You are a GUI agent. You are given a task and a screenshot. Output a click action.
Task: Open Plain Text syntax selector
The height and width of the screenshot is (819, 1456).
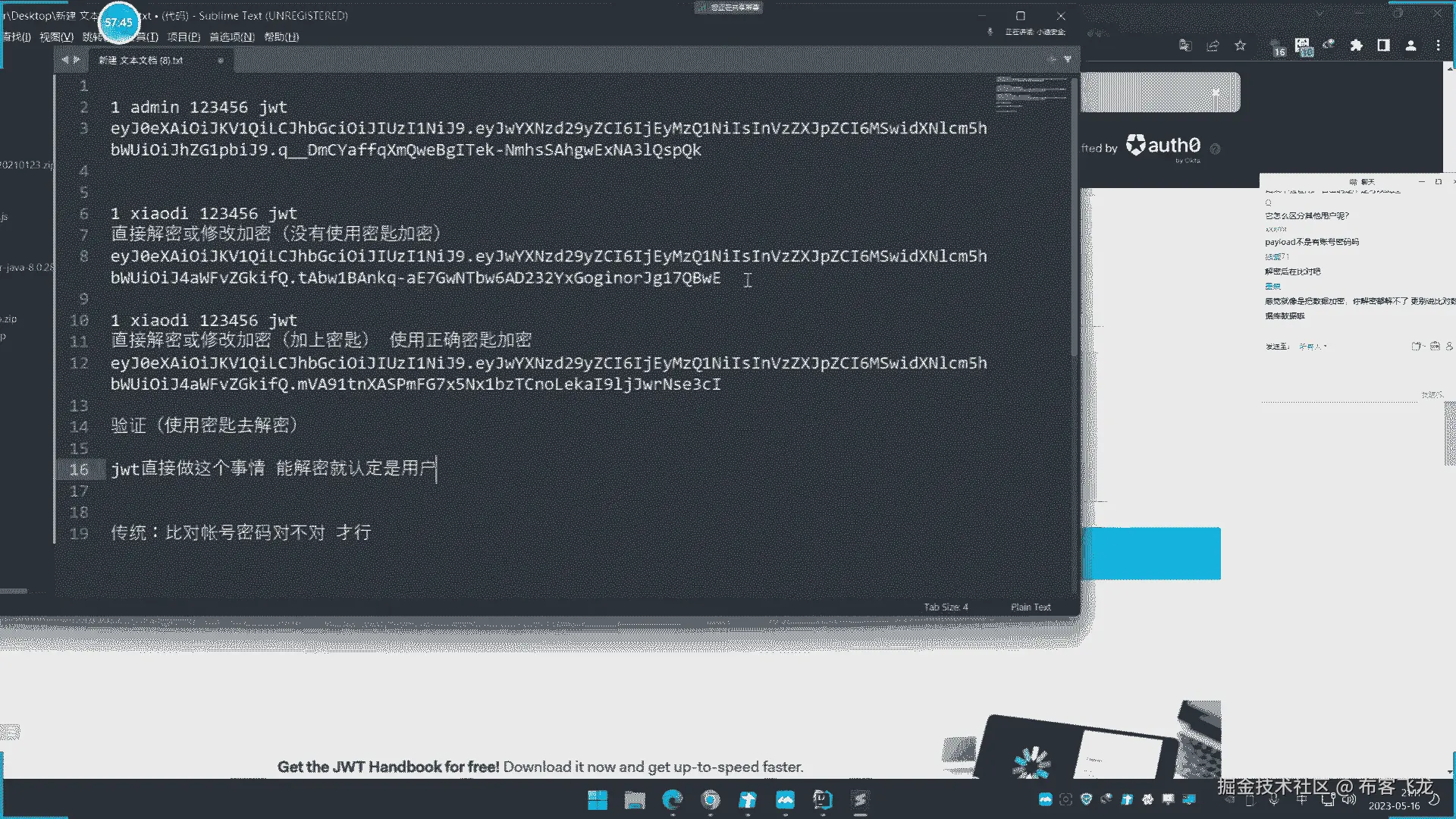[x=1030, y=607]
